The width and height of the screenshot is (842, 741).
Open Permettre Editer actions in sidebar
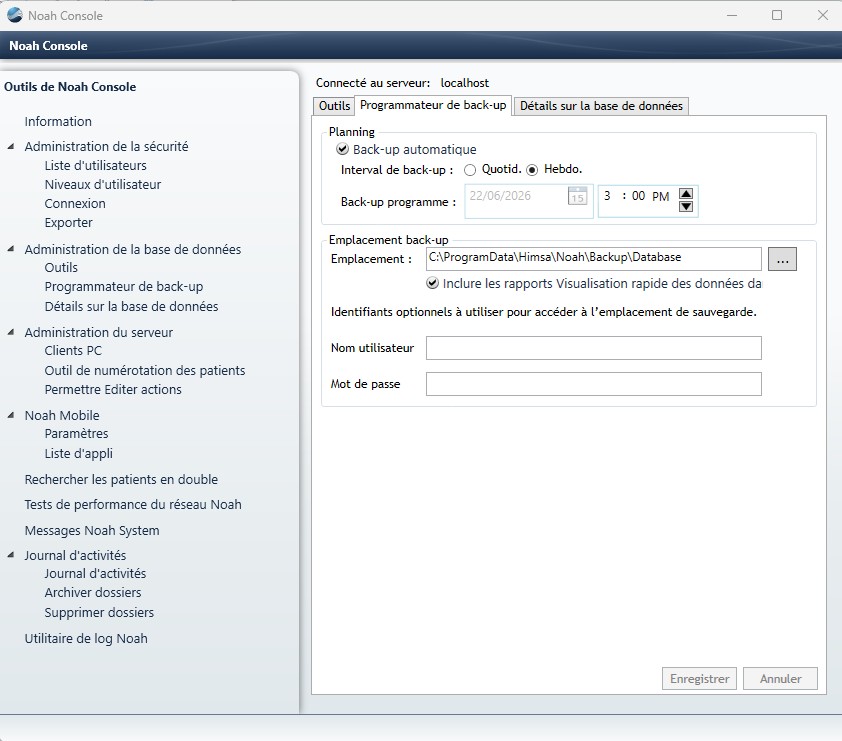(x=113, y=390)
